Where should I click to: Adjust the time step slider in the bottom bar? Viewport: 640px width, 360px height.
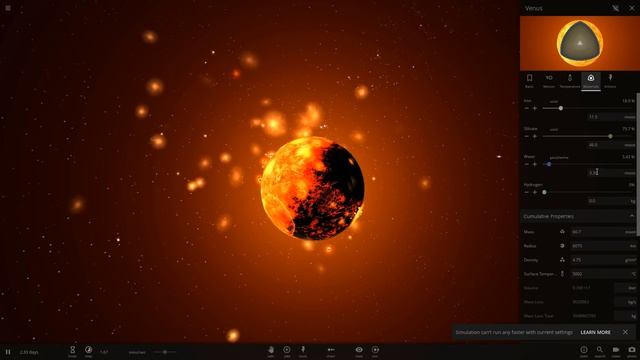[165, 352]
